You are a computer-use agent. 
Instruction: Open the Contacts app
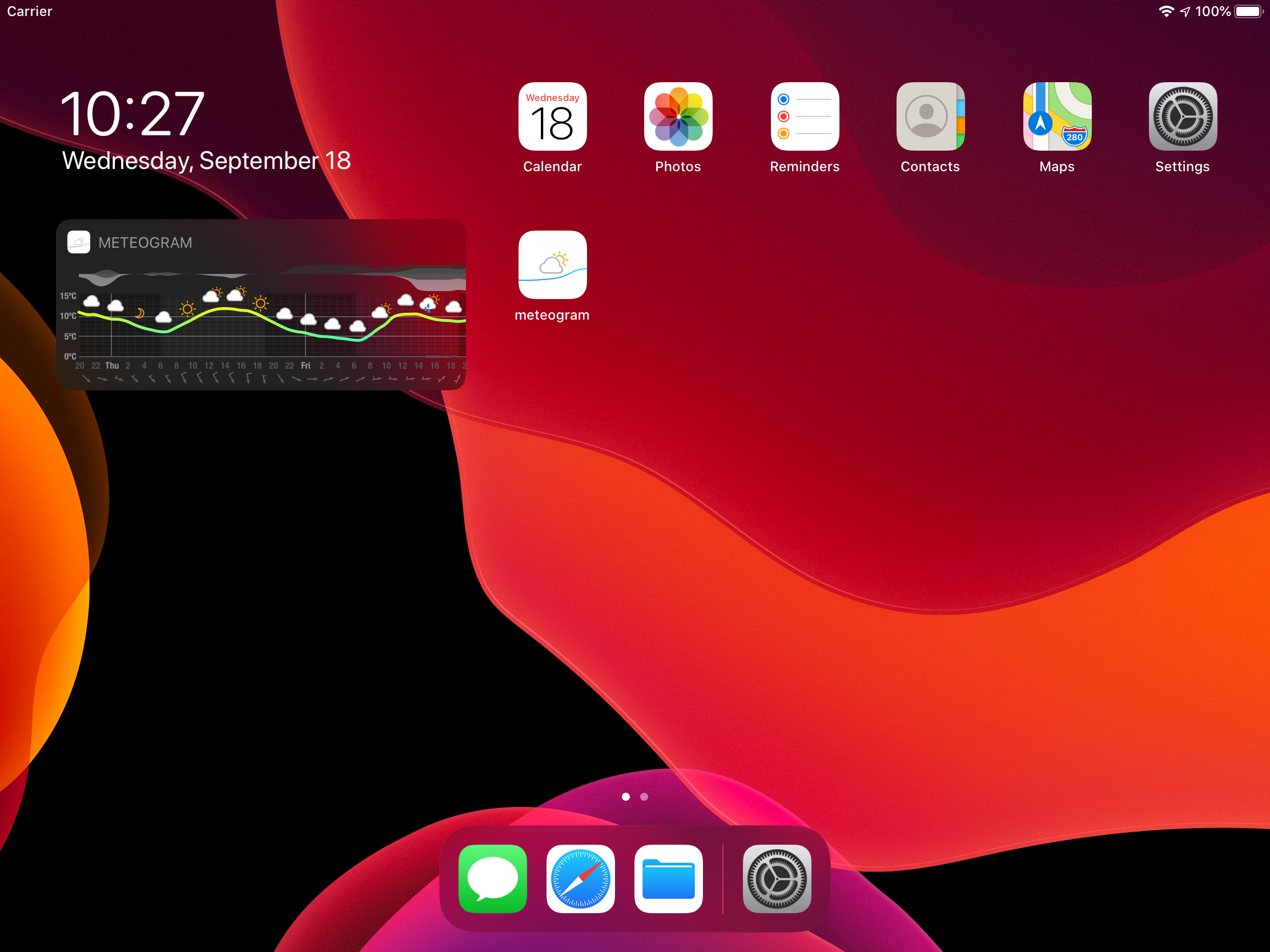click(930, 116)
